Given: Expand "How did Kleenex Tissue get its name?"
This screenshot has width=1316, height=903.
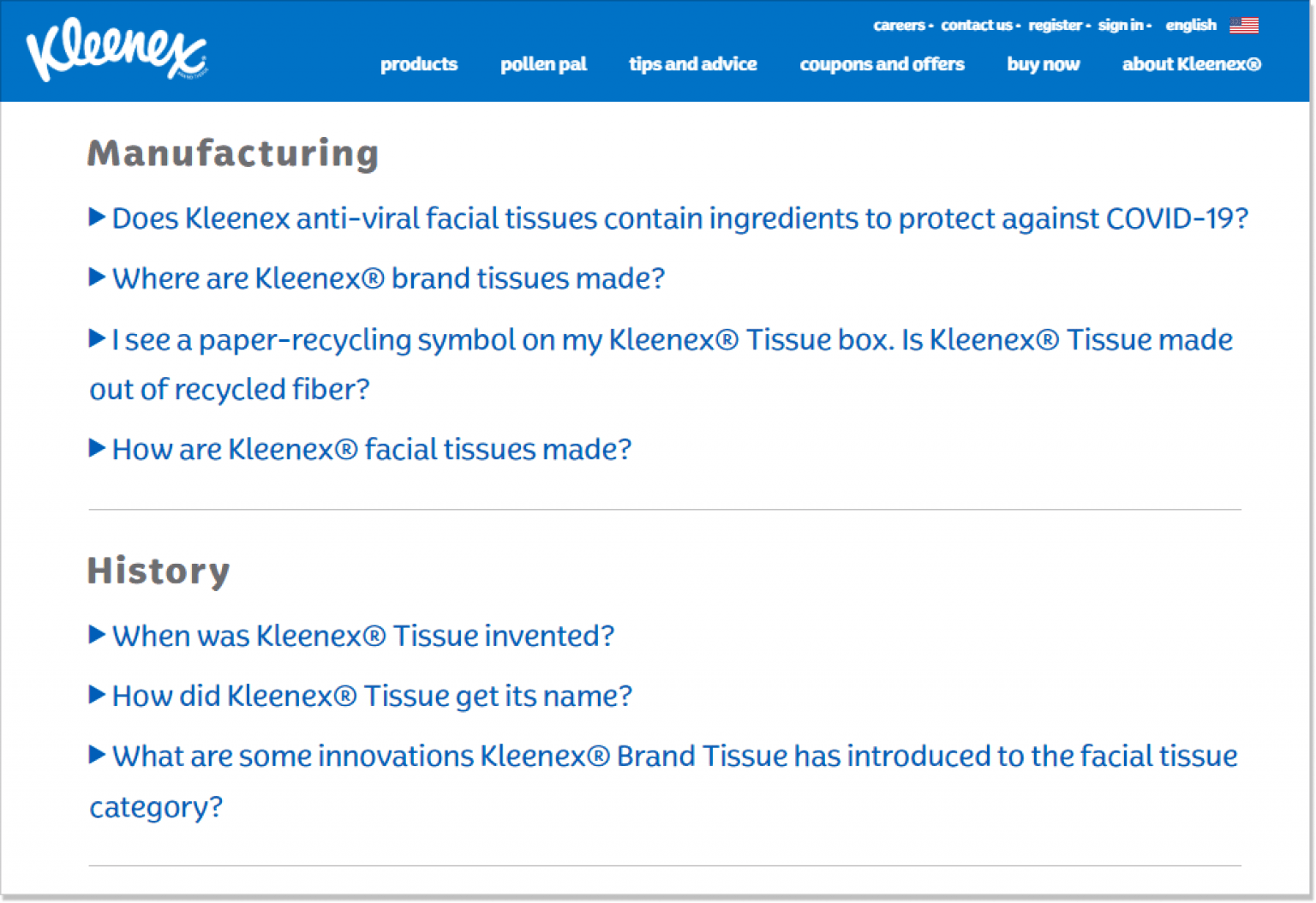Looking at the screenshot, I should point(371,696).
